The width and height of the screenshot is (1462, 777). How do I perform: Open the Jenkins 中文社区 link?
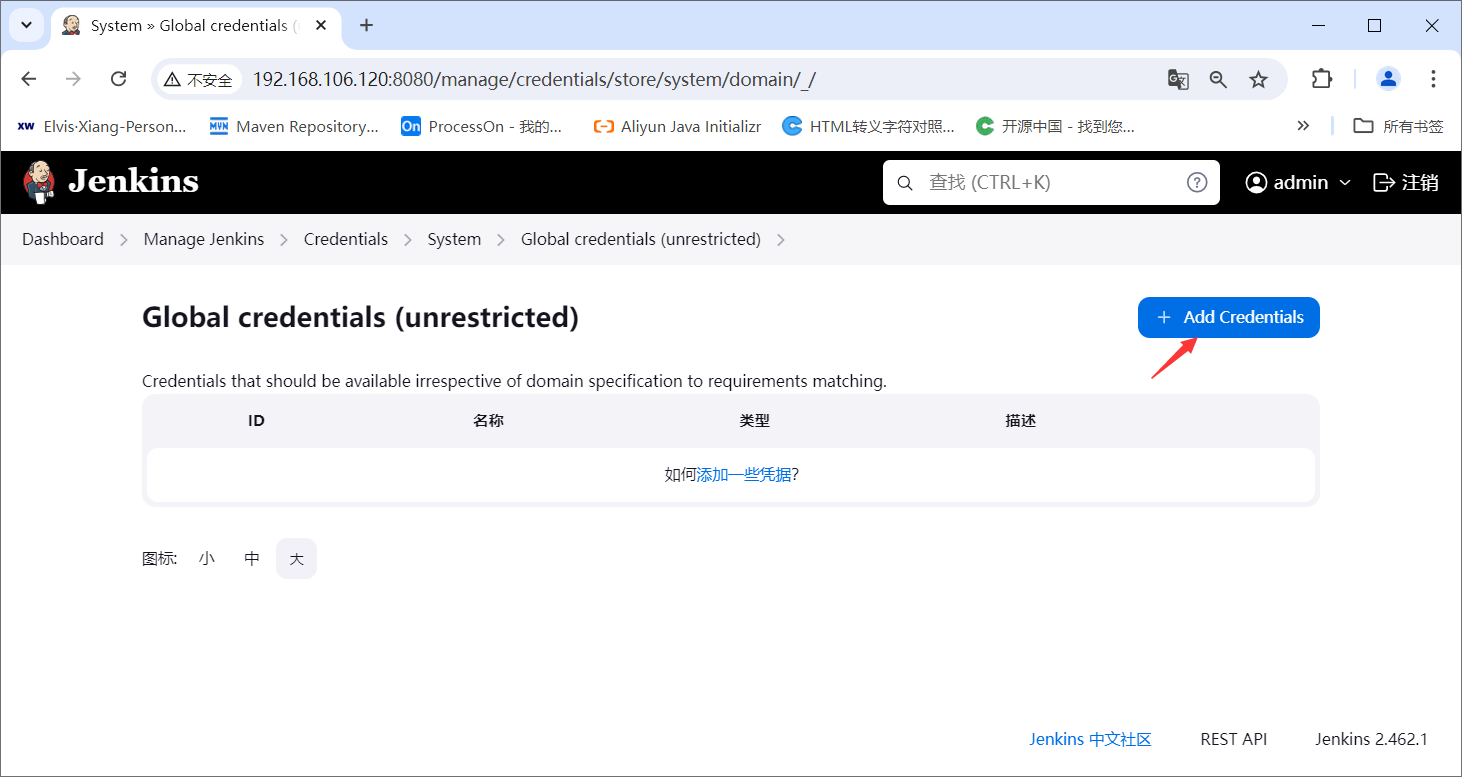(1090, 740)
